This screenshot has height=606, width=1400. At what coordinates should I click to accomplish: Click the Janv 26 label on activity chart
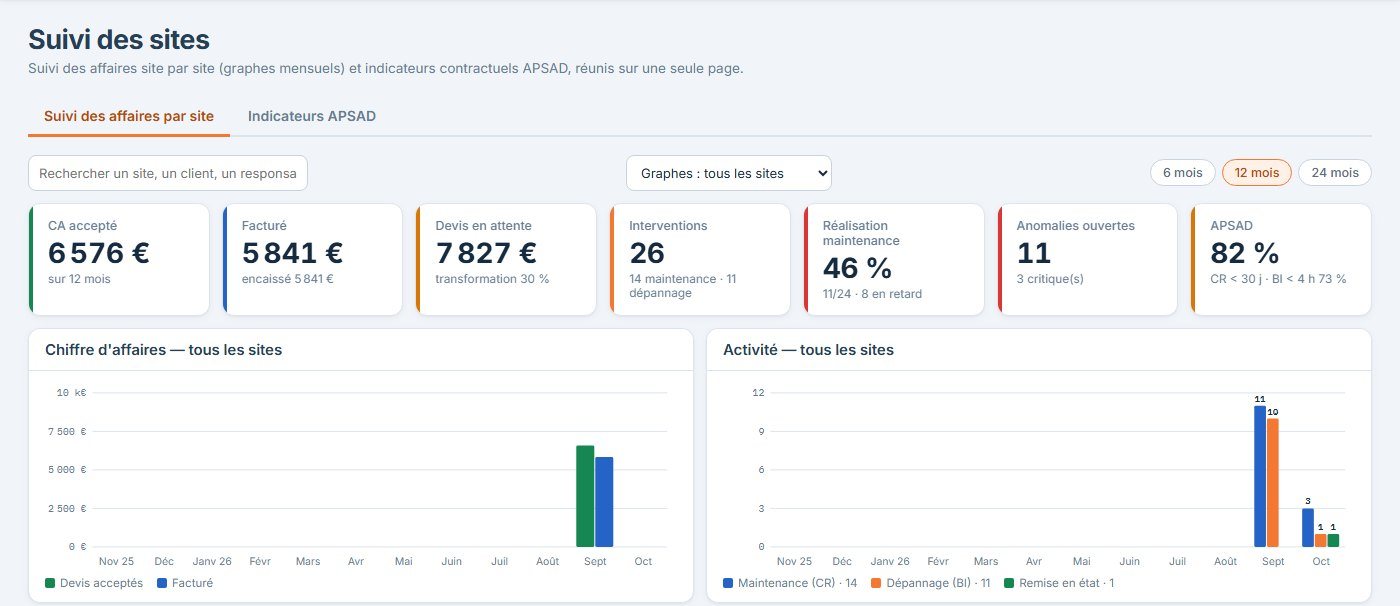[x=890, y=562]
